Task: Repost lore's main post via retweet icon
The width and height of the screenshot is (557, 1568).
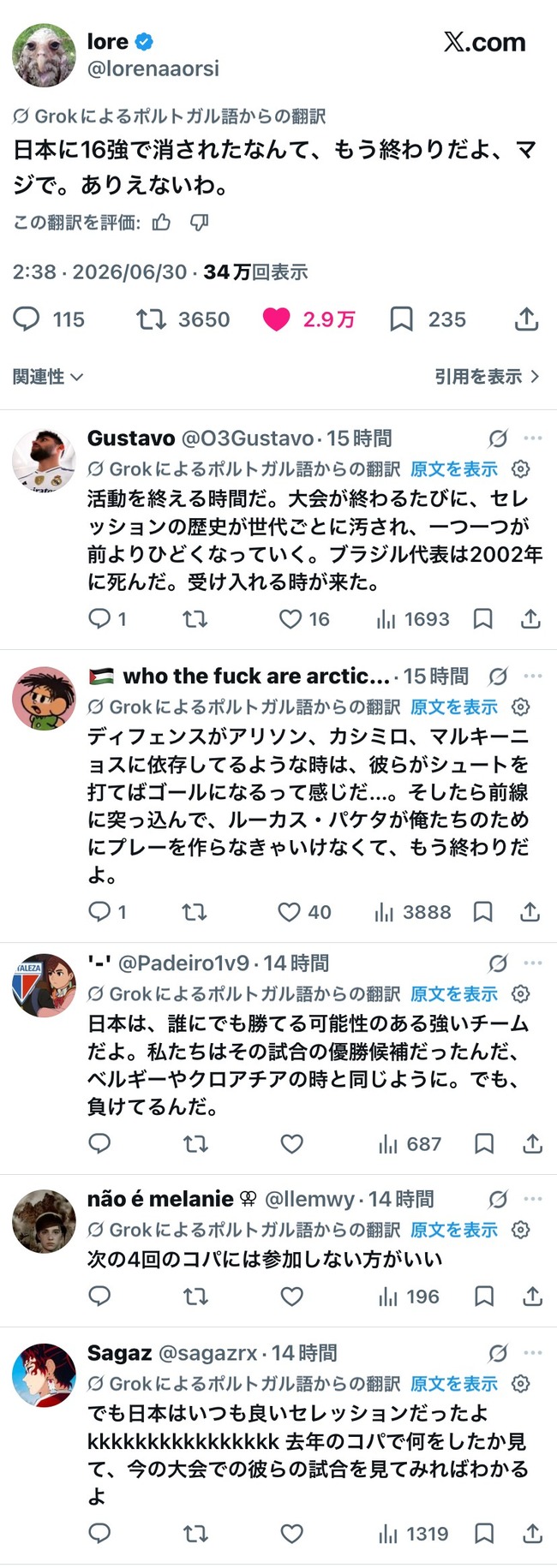Action: click(x=151, y=319)
